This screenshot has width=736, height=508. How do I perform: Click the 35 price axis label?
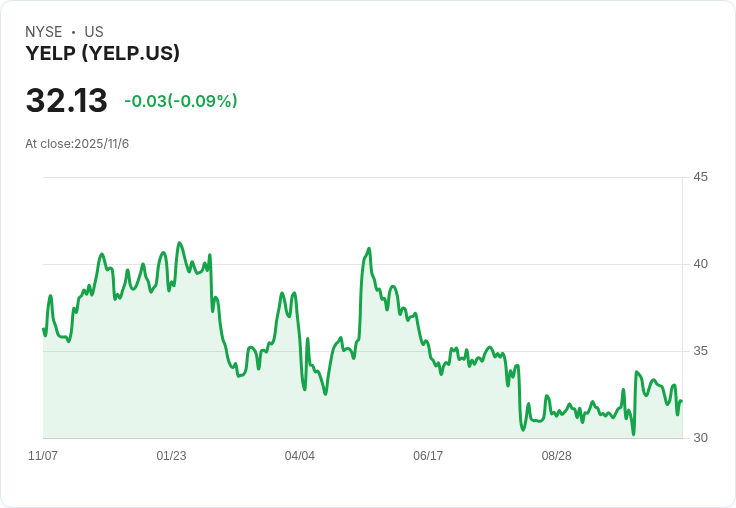tap(700, 351)
